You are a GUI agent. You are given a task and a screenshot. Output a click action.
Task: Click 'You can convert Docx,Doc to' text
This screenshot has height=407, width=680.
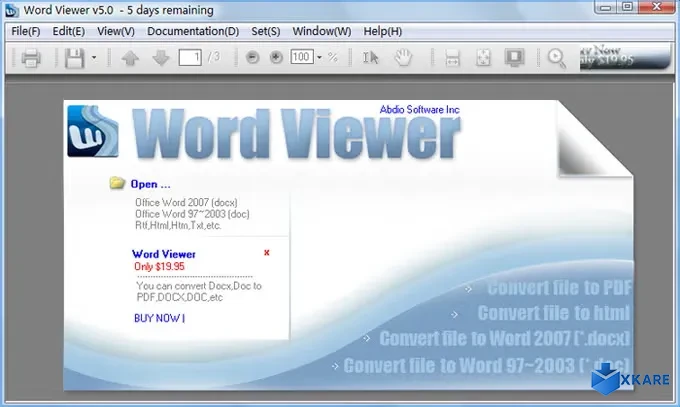point(199,286)
